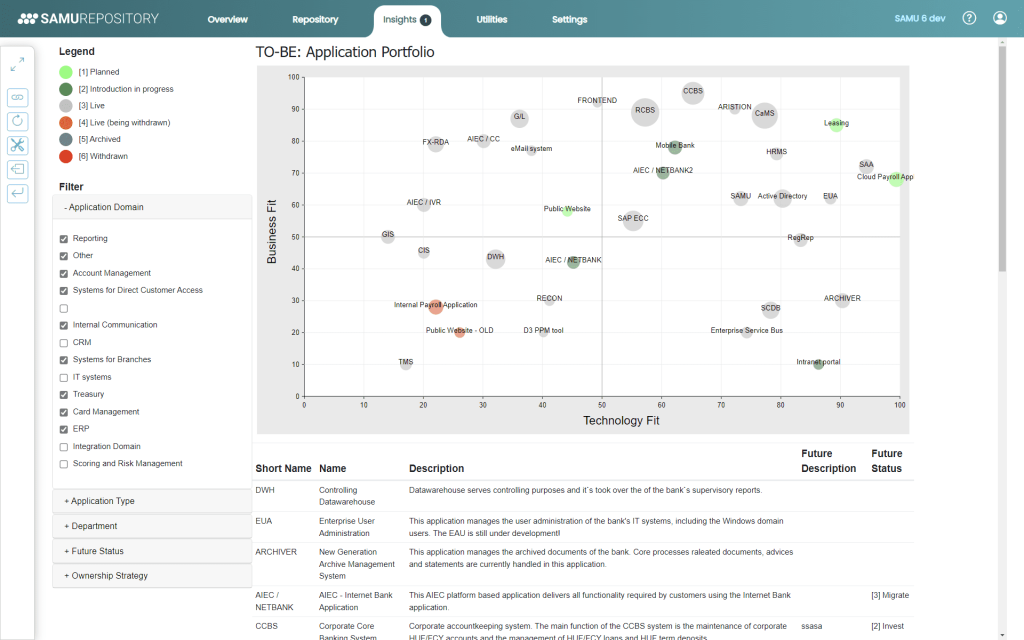Click the Short Name column header
This screenshot has width=1024, height=640.
pos(282,468)
